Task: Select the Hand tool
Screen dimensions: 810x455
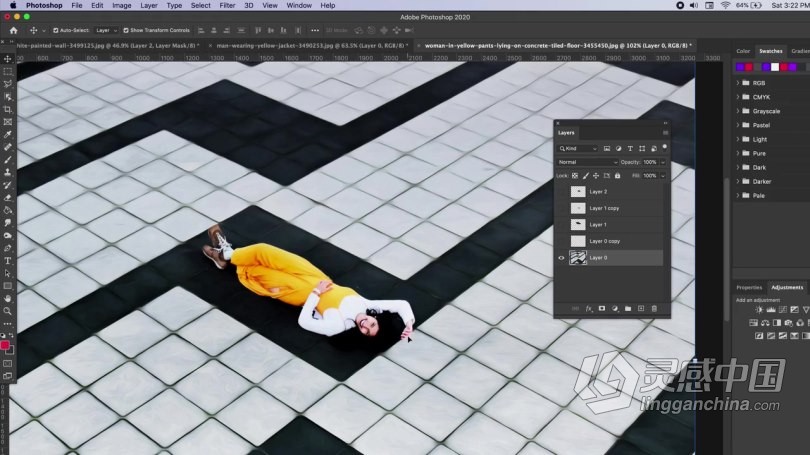Action: [8, 299]
